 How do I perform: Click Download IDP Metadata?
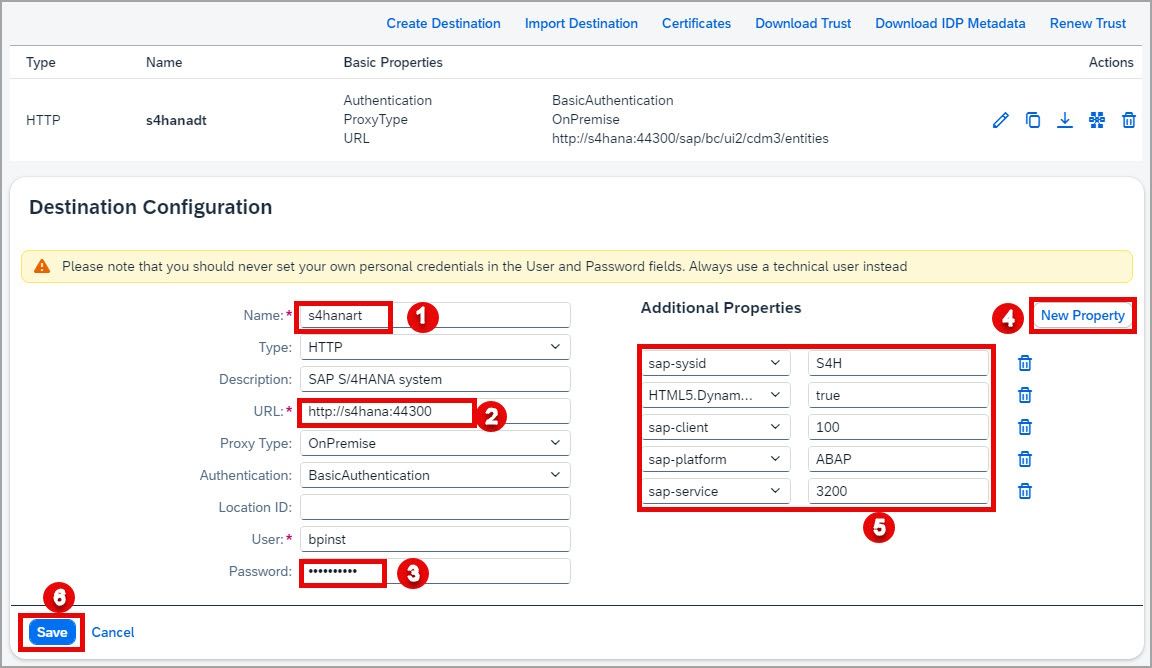click(950, 24)
